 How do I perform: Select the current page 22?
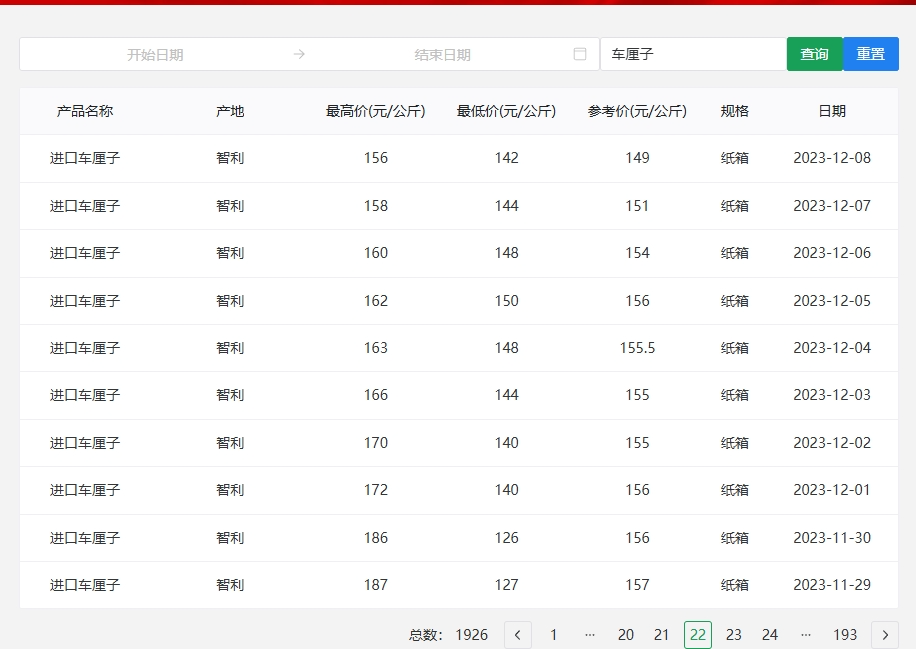coord(698,635)
